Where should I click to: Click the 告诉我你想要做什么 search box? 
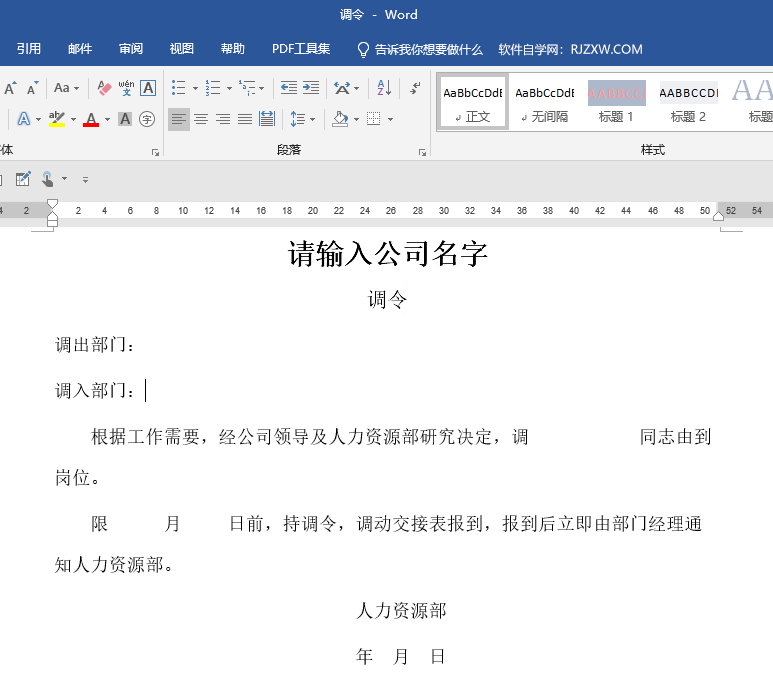tap(420, 49)
